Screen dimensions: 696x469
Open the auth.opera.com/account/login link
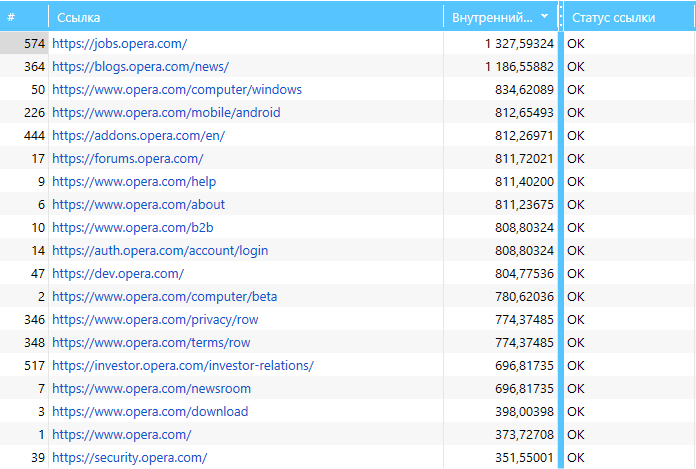point(160,251)
